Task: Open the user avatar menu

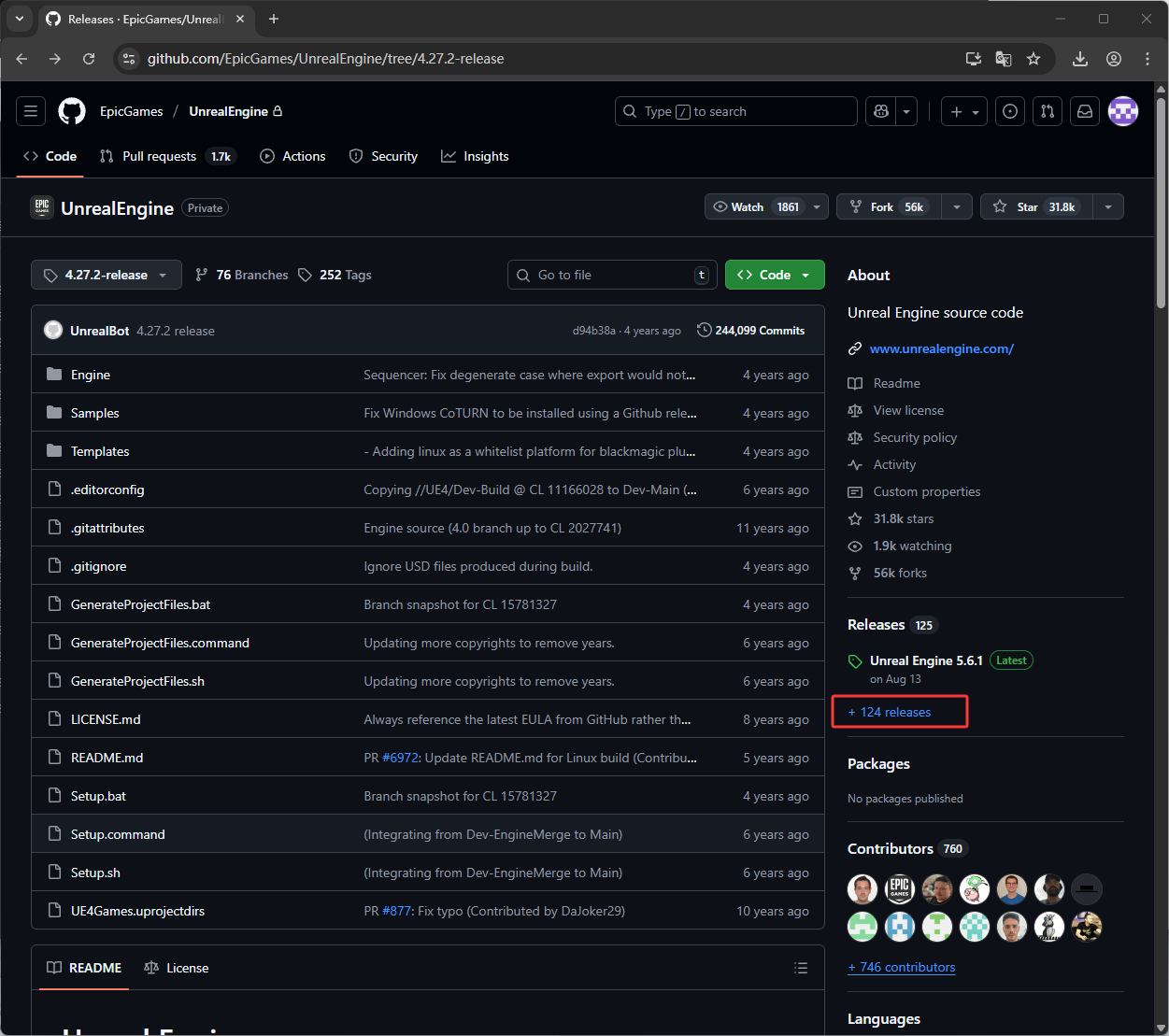Action: (x=1123, y=111)
